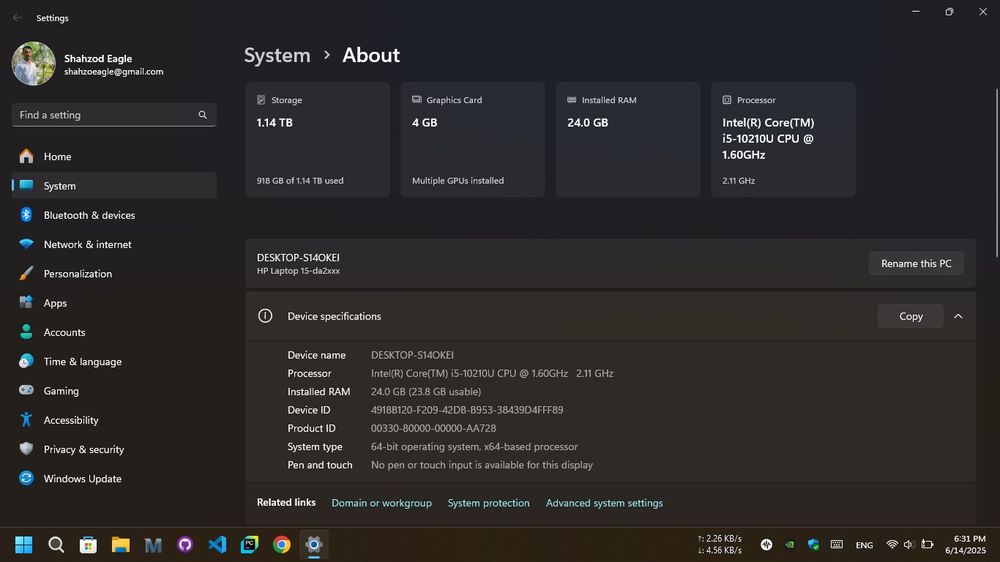Screen dimensions: 1000x562
Task: Click the HP Laptop 15-da2xxx model text
Action: [x=298, y=271]
